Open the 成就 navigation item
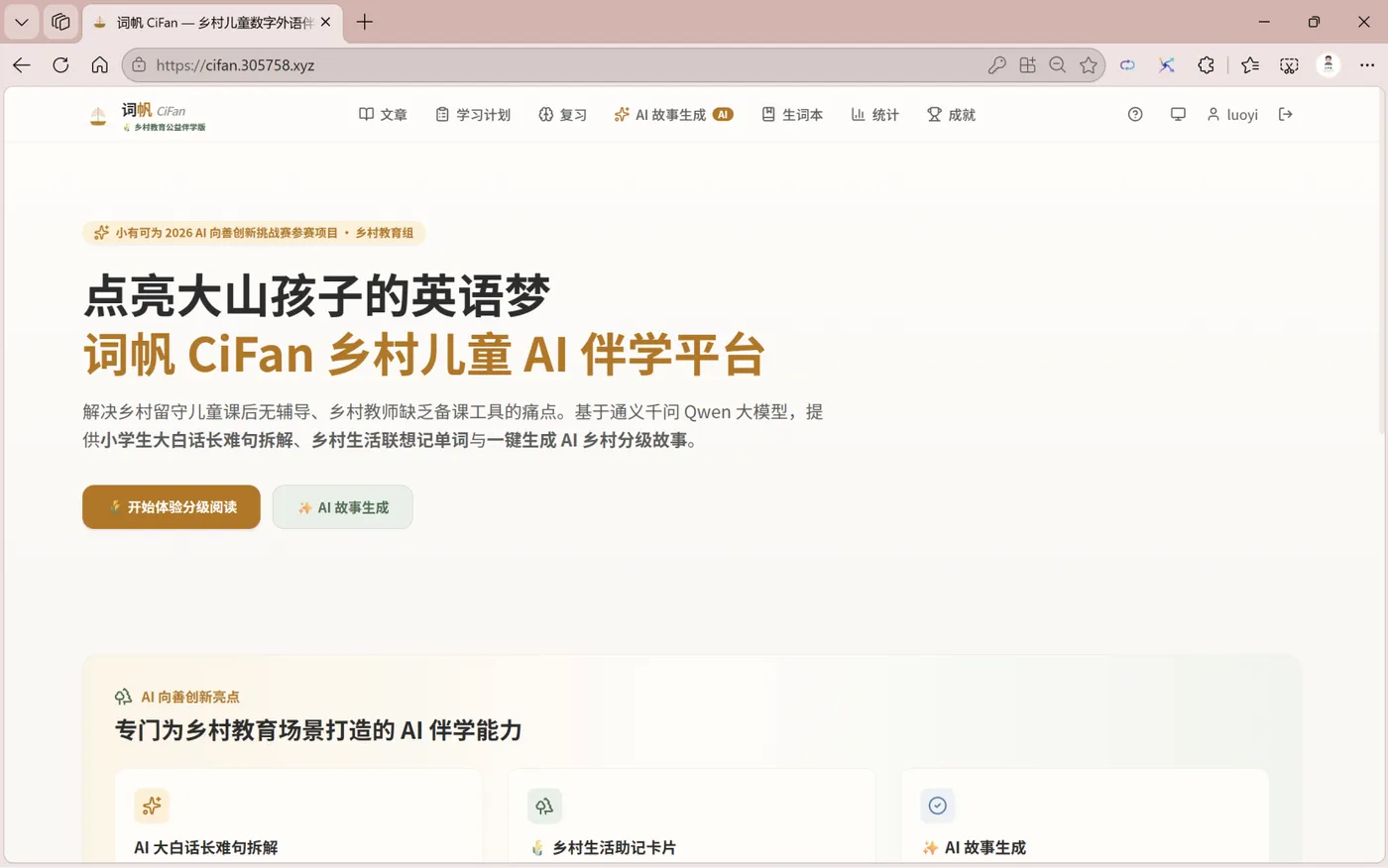Screen dimensions: 1388x868 (x=951, y=115)
